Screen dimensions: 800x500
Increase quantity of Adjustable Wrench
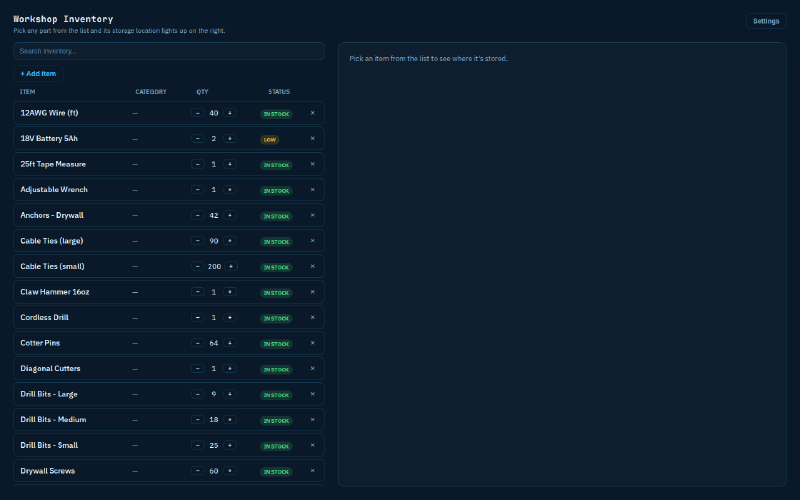[x=230, y=189]
